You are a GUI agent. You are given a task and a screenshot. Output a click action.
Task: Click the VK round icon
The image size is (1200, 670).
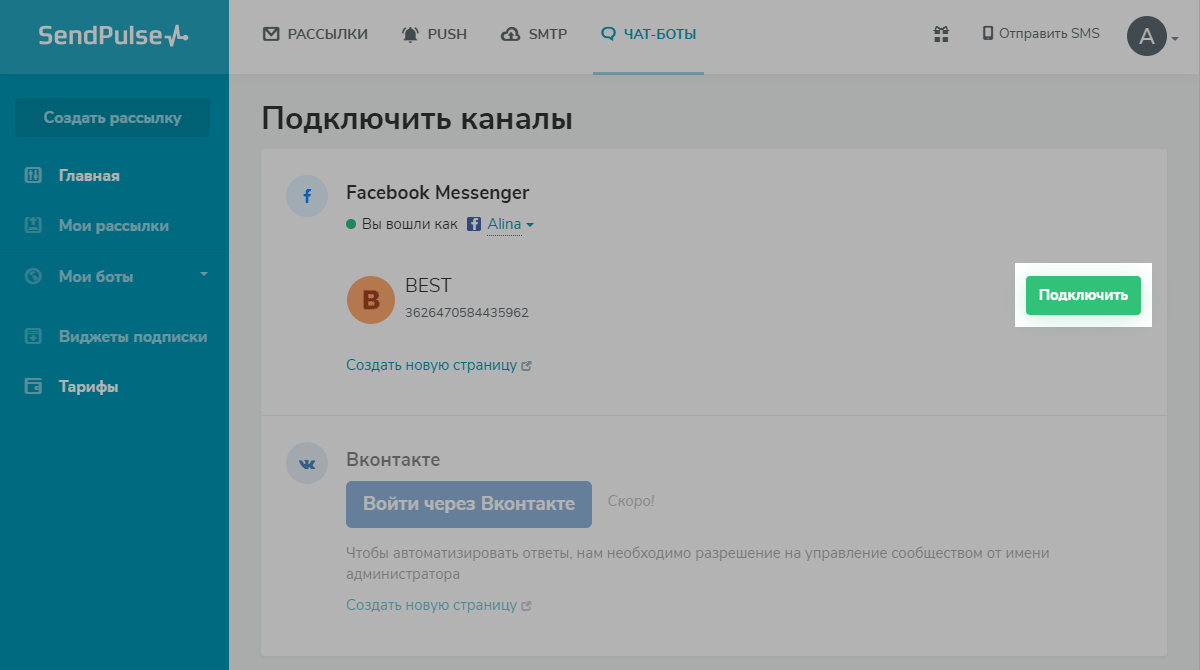pos(307,464)
